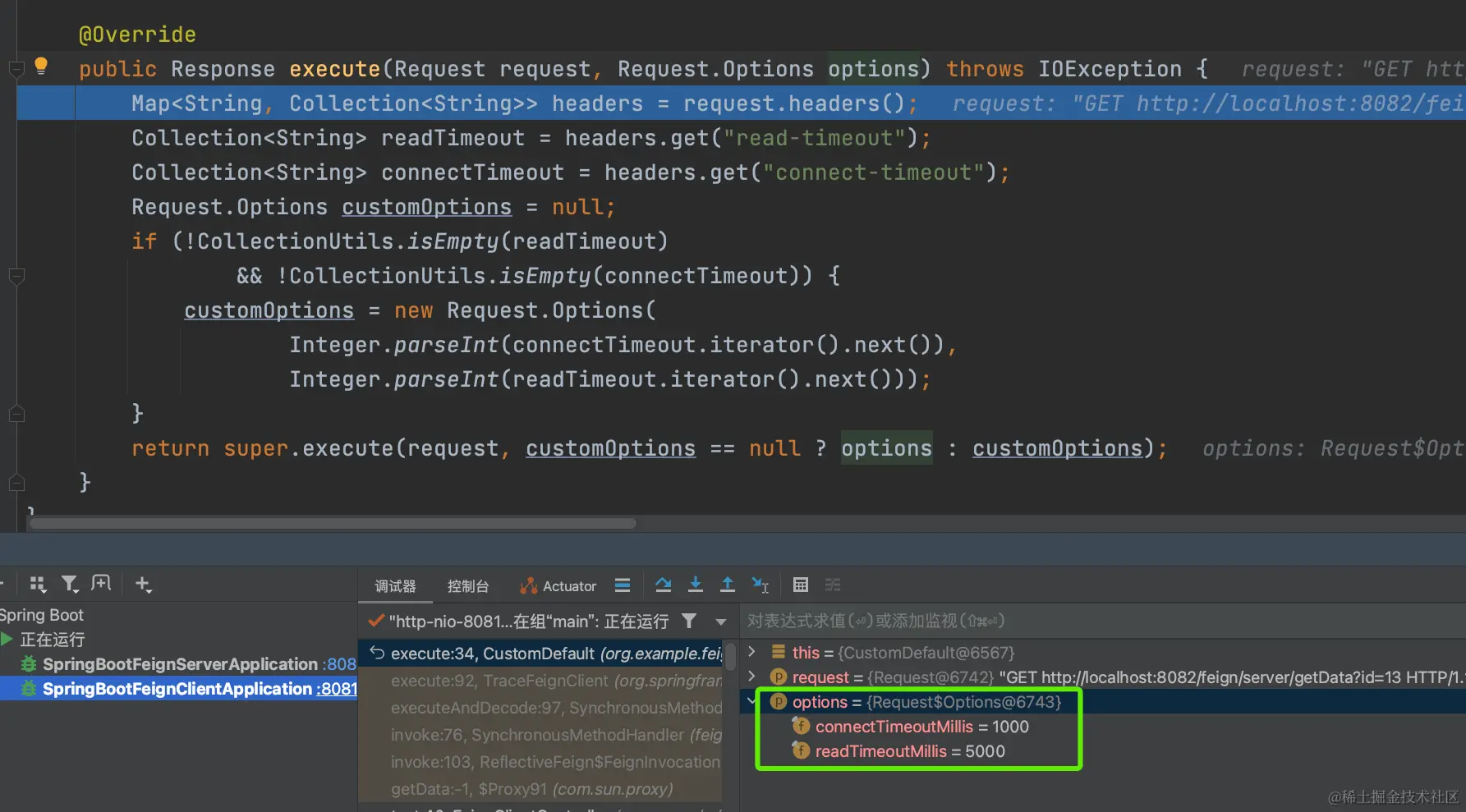Click the add service plus icon

click(x=143, y=584)
